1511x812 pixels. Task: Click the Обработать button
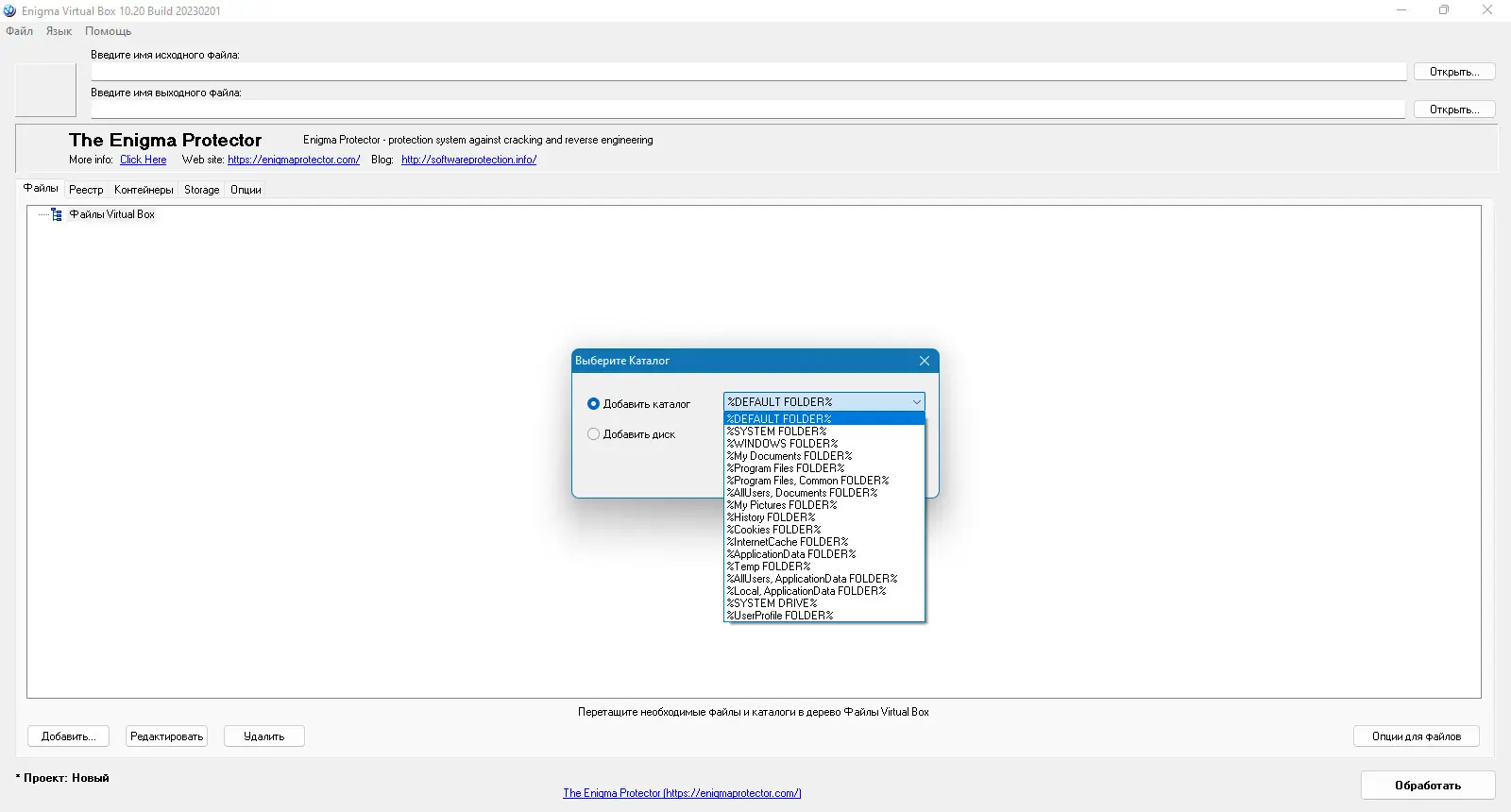[1428, 786]
